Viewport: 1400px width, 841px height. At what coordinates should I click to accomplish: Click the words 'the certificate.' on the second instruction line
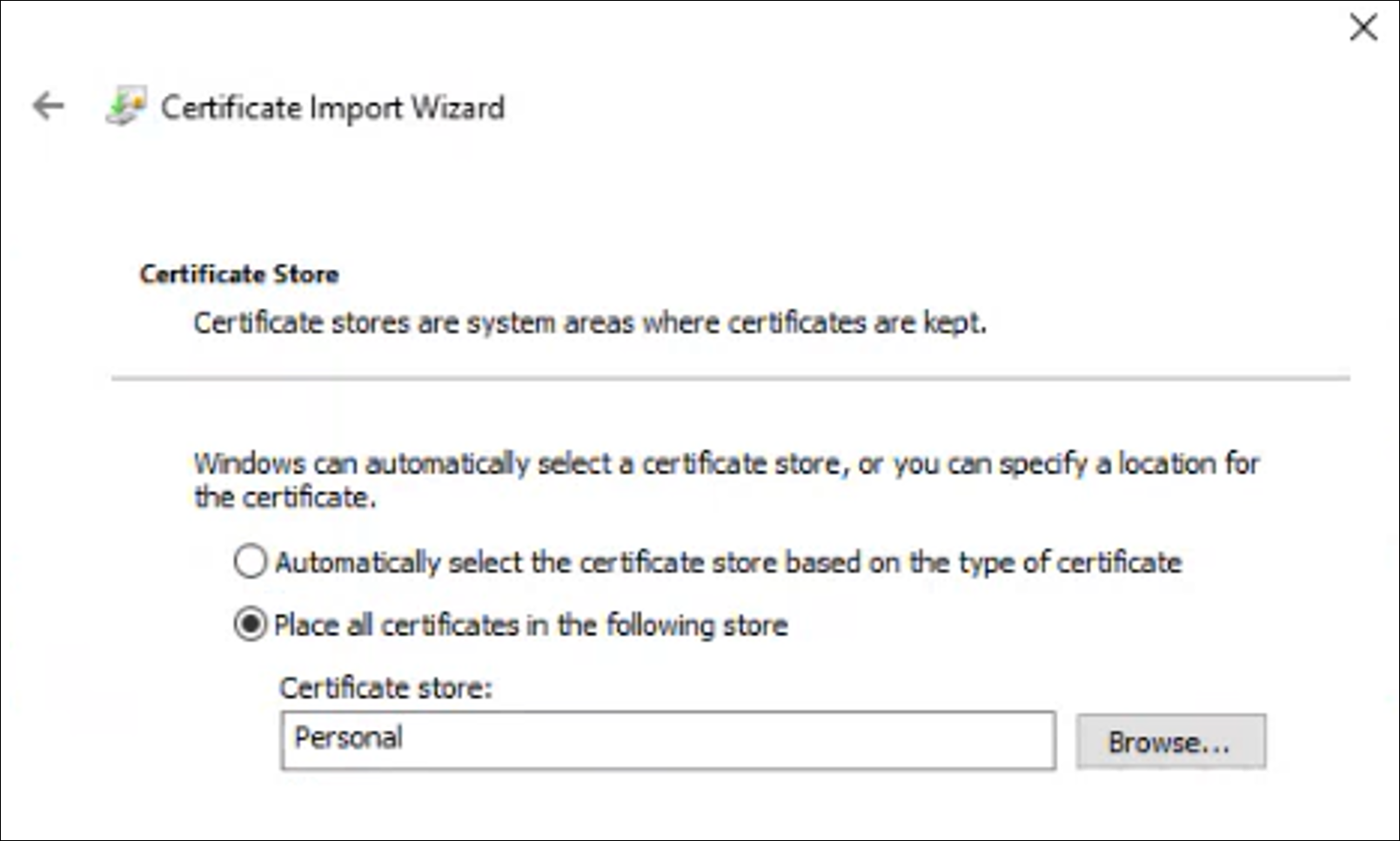(285, 498)
